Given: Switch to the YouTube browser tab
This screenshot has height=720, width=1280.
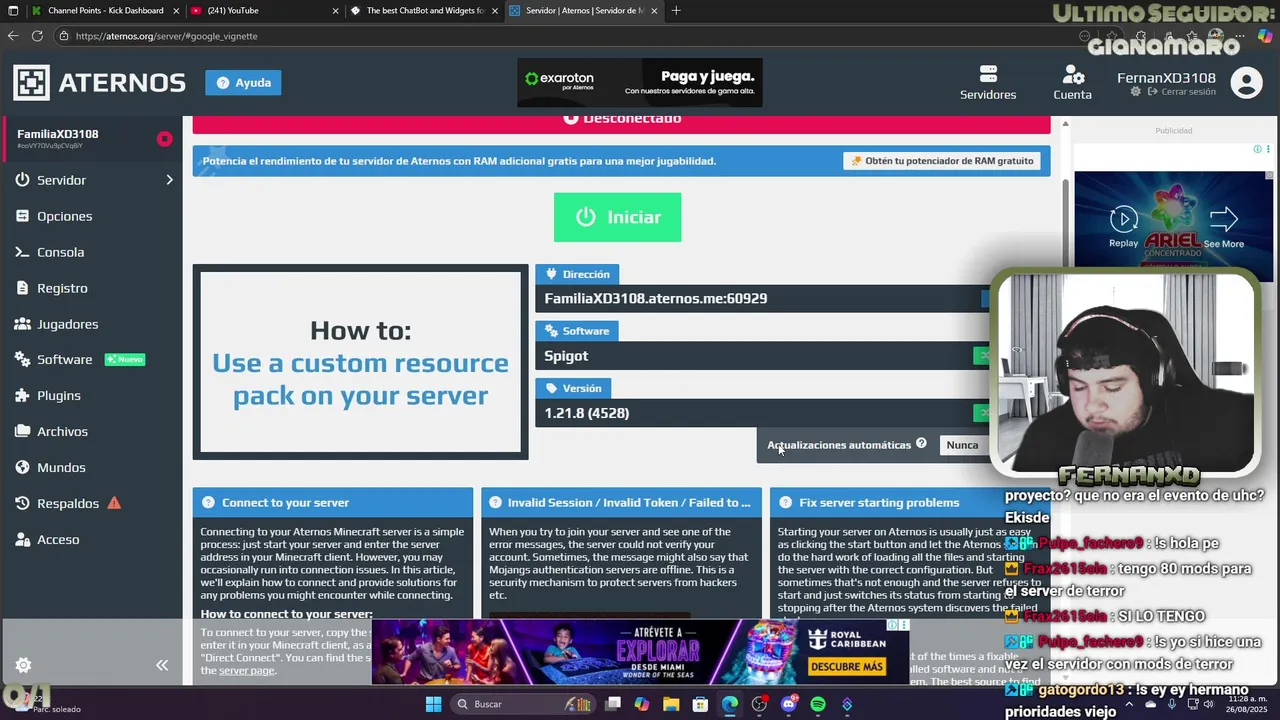Looking at the screenshot, I should (265, 11).
